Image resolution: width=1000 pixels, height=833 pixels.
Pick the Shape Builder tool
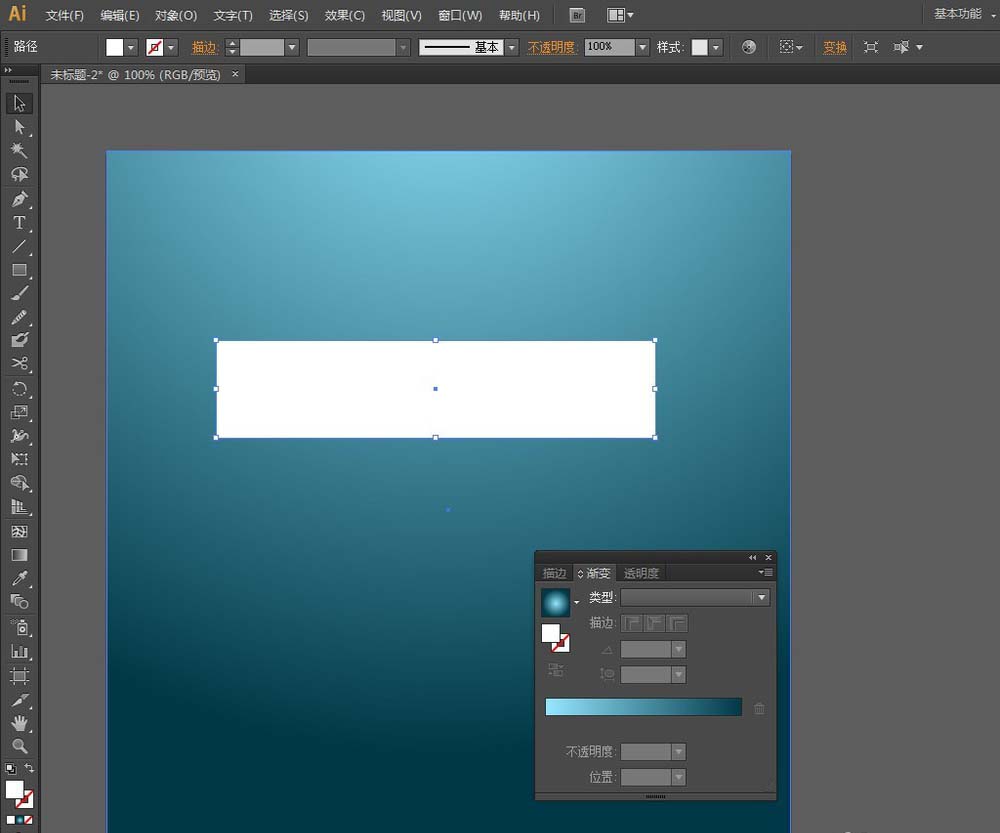(19, 483)
